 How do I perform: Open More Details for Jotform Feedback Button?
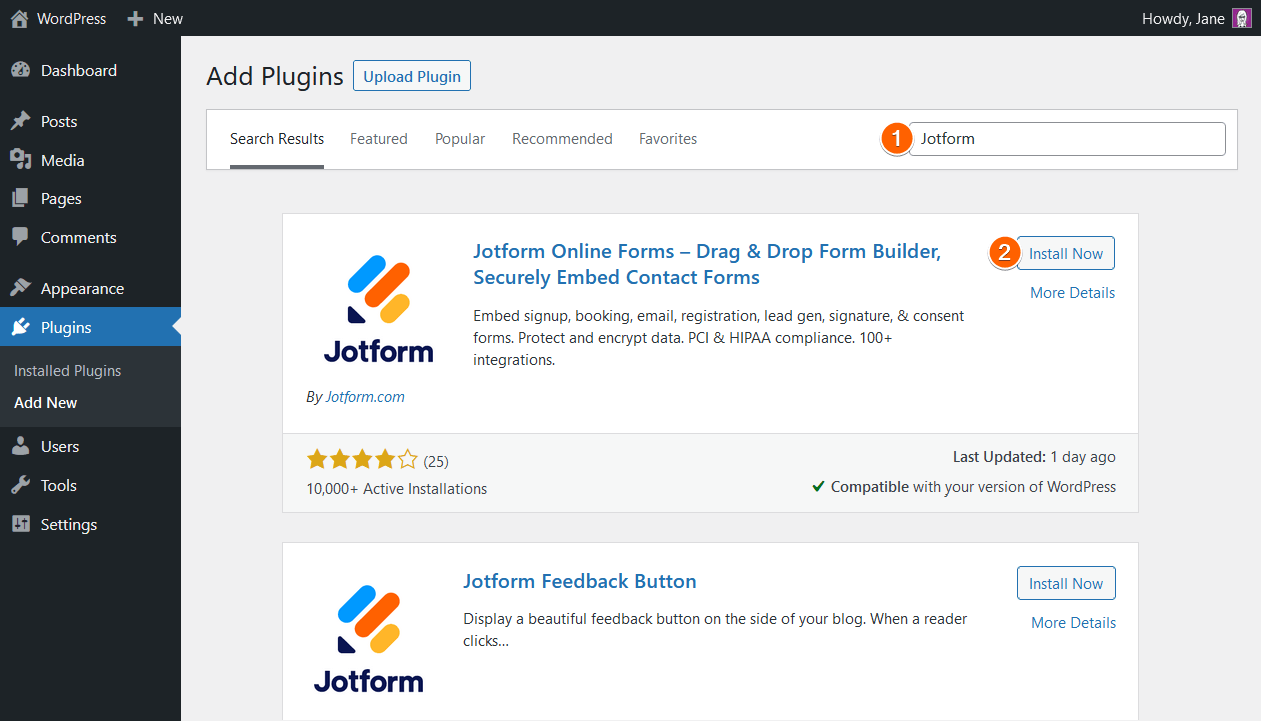1073,622
